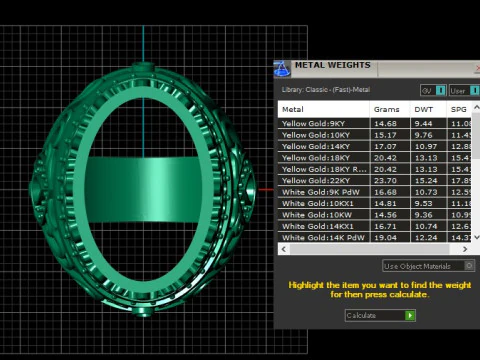Image resolution: width=480 pixels, height=360 pixels.
Task: Click the horizontal scrollbar left arrow
Action: click(x=284, y=249)
